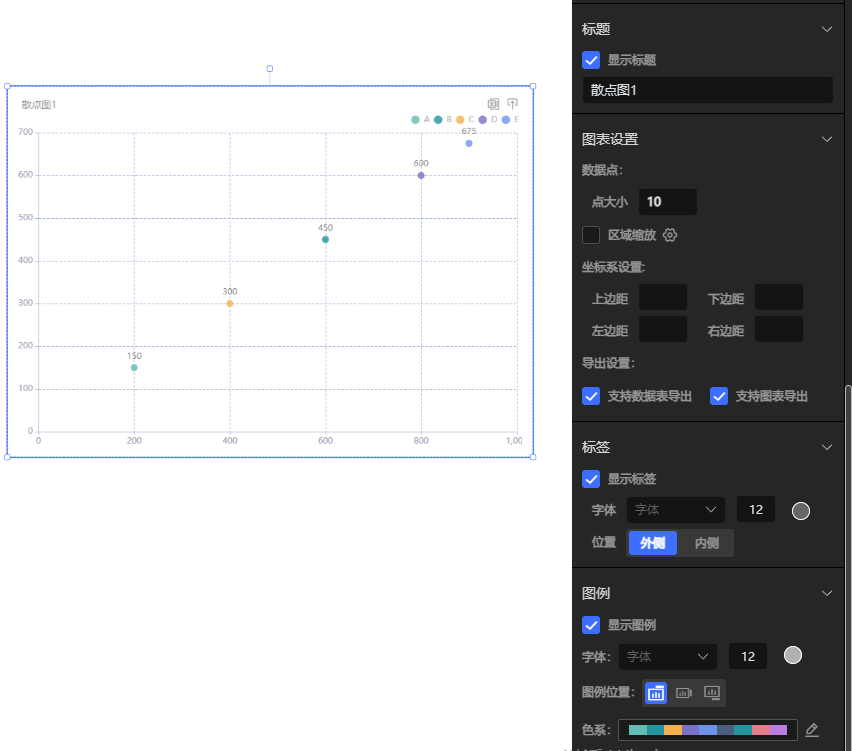This screenshot has width=852, height=751.
Task: Set label position to 外侧
Action: [653, 543]
